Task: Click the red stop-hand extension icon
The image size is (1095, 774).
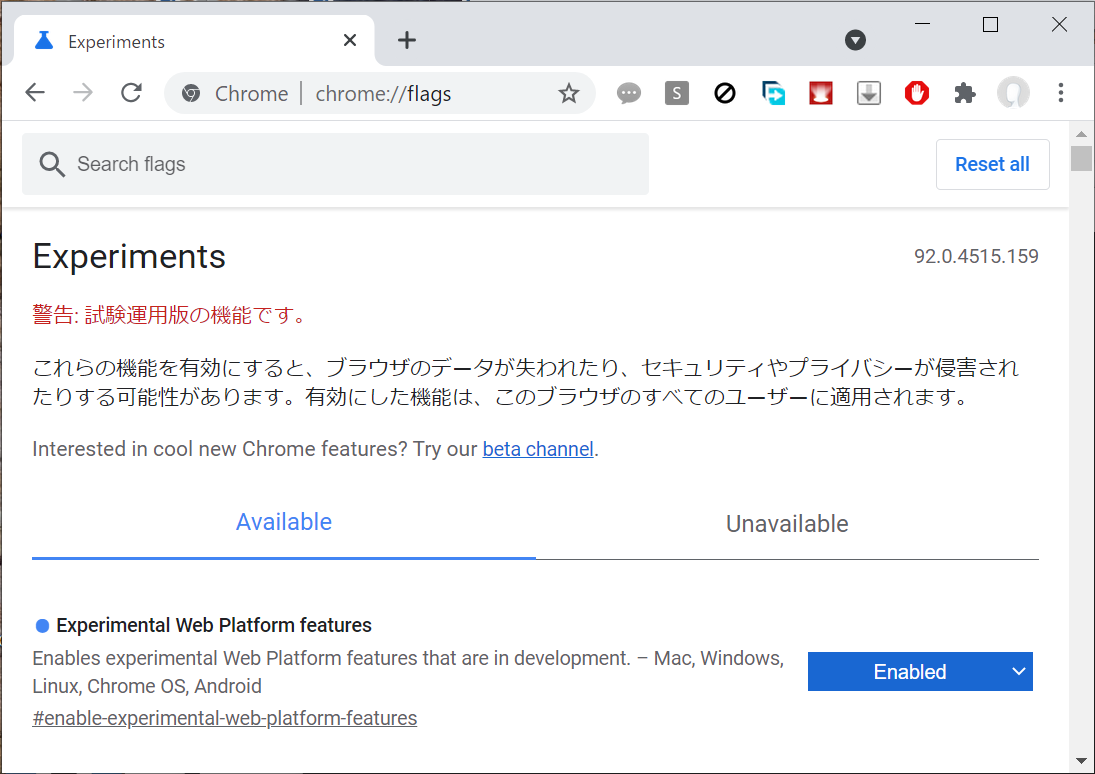Action: (x=917, y=93)
